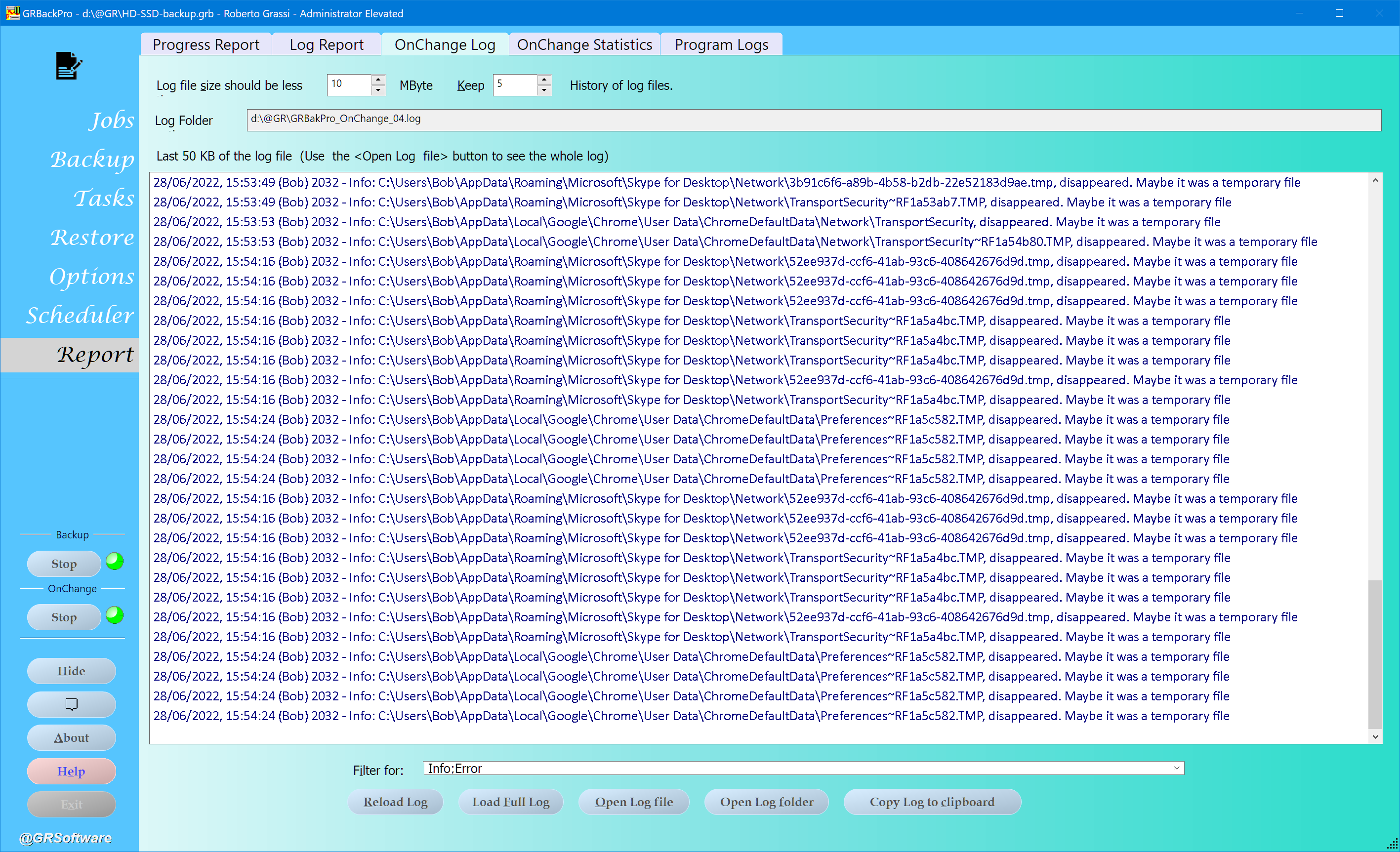Increase Keep history count spinner up
The image size is (1400, 852).
[x=544, y=80]
